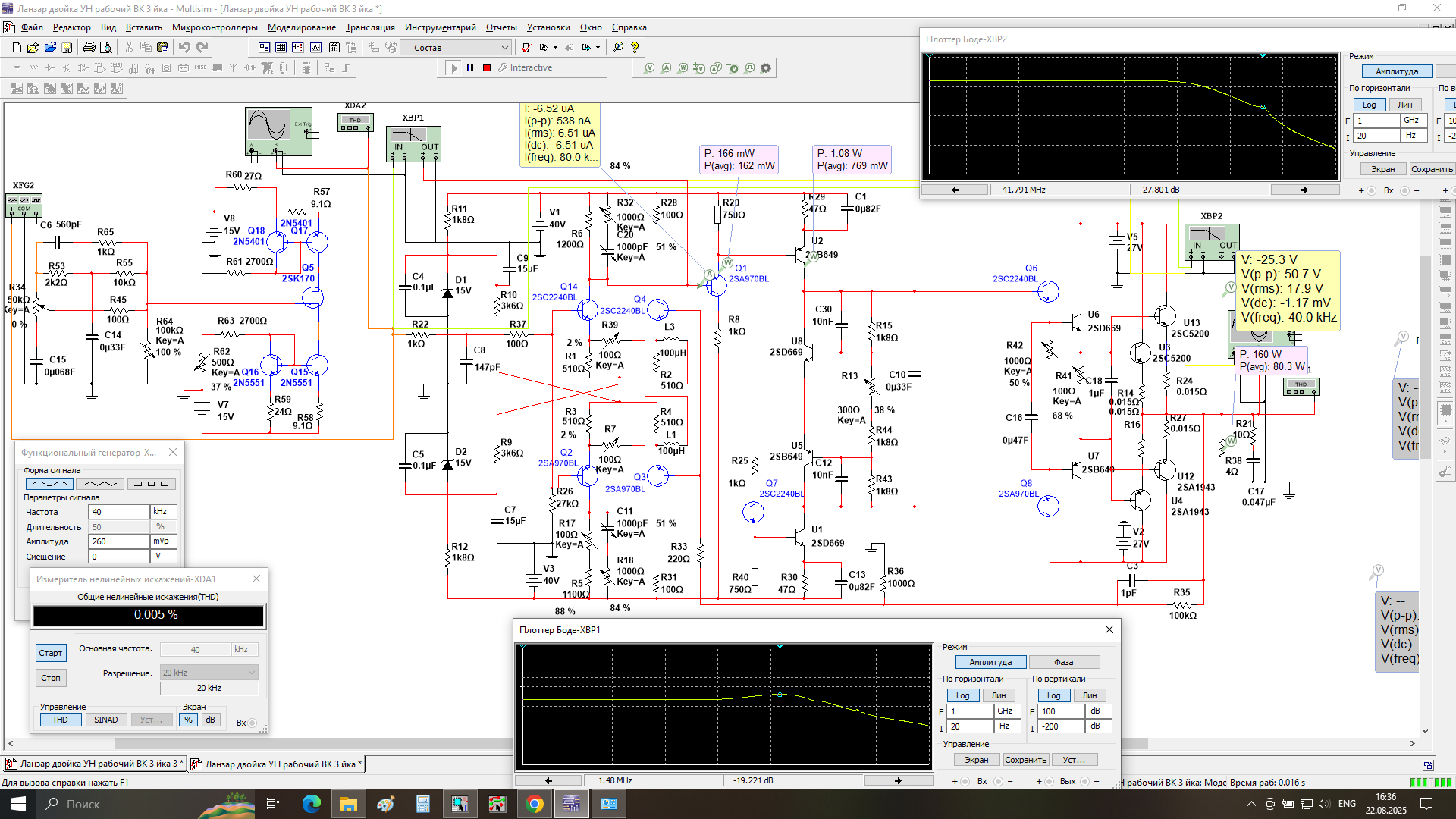This screenshot has height=819, width=1456.
Task: Click the Частота value field showing 40
Action: (118, 512)
